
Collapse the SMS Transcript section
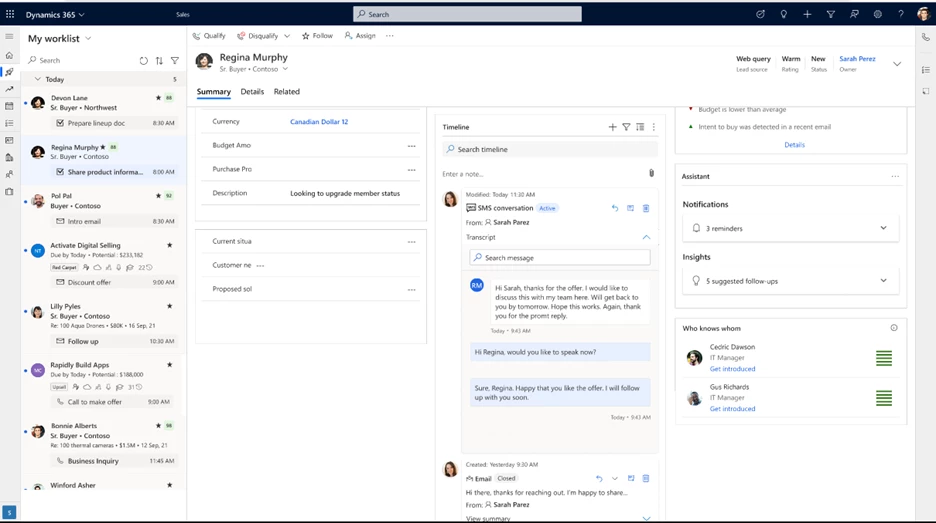click(x=646, y=237)
